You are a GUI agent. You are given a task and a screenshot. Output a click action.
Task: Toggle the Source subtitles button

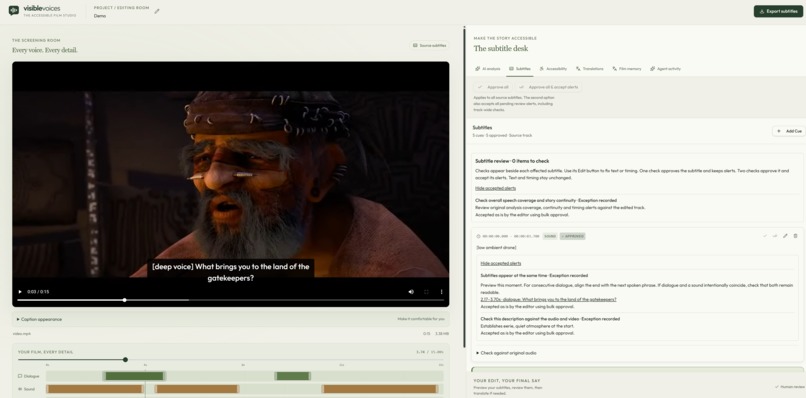tap(430, 45)
